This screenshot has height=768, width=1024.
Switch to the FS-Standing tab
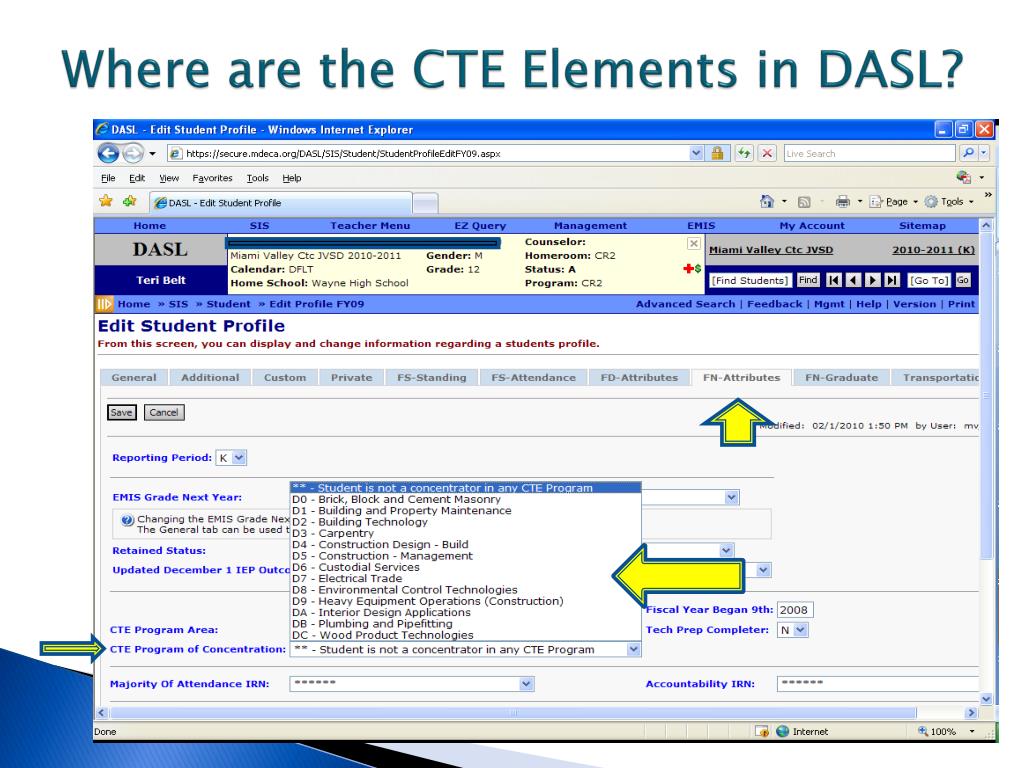tap(432, 377)
